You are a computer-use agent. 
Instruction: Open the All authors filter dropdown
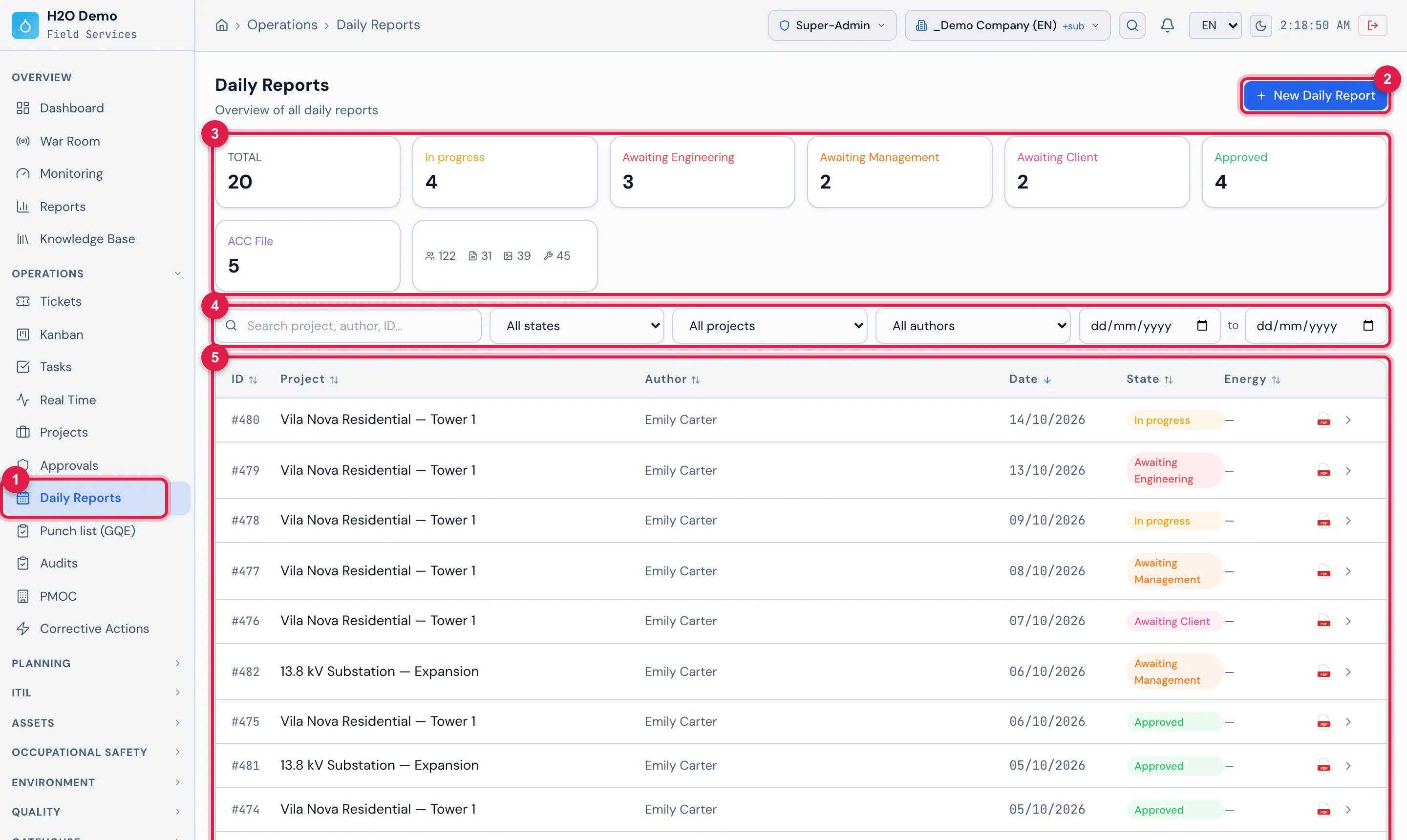click(973, 326)
